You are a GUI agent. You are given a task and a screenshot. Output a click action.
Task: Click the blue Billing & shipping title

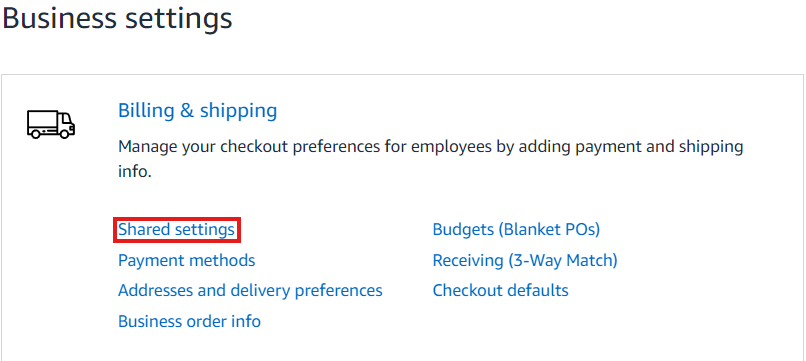point(197,111)
